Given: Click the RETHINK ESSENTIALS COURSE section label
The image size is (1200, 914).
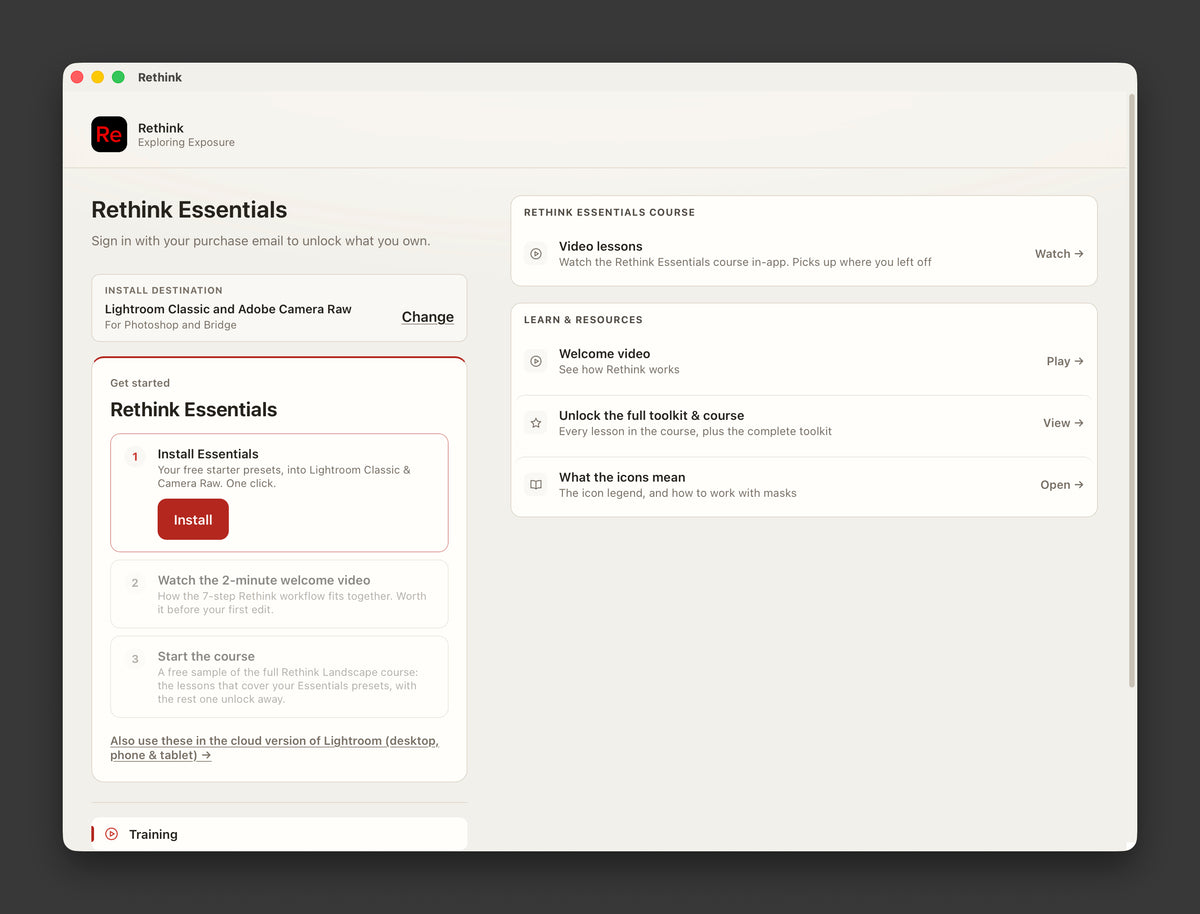Looking at the screenshot, I should click(x=609, y=212).
